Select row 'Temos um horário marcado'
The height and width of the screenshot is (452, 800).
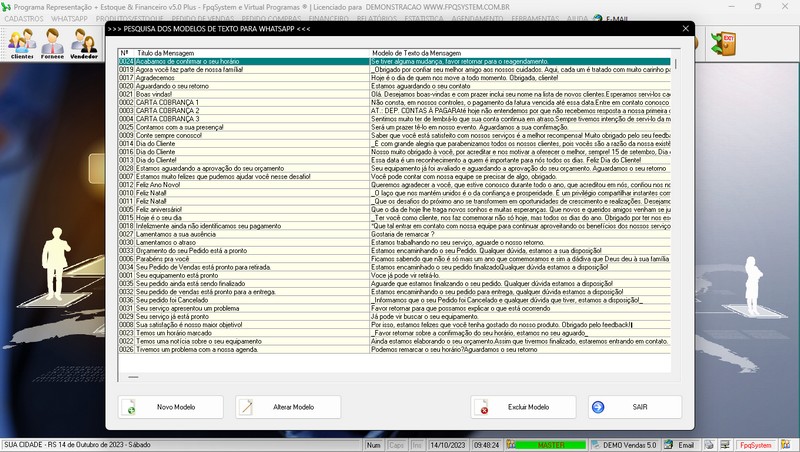click(x=394, y=333)
